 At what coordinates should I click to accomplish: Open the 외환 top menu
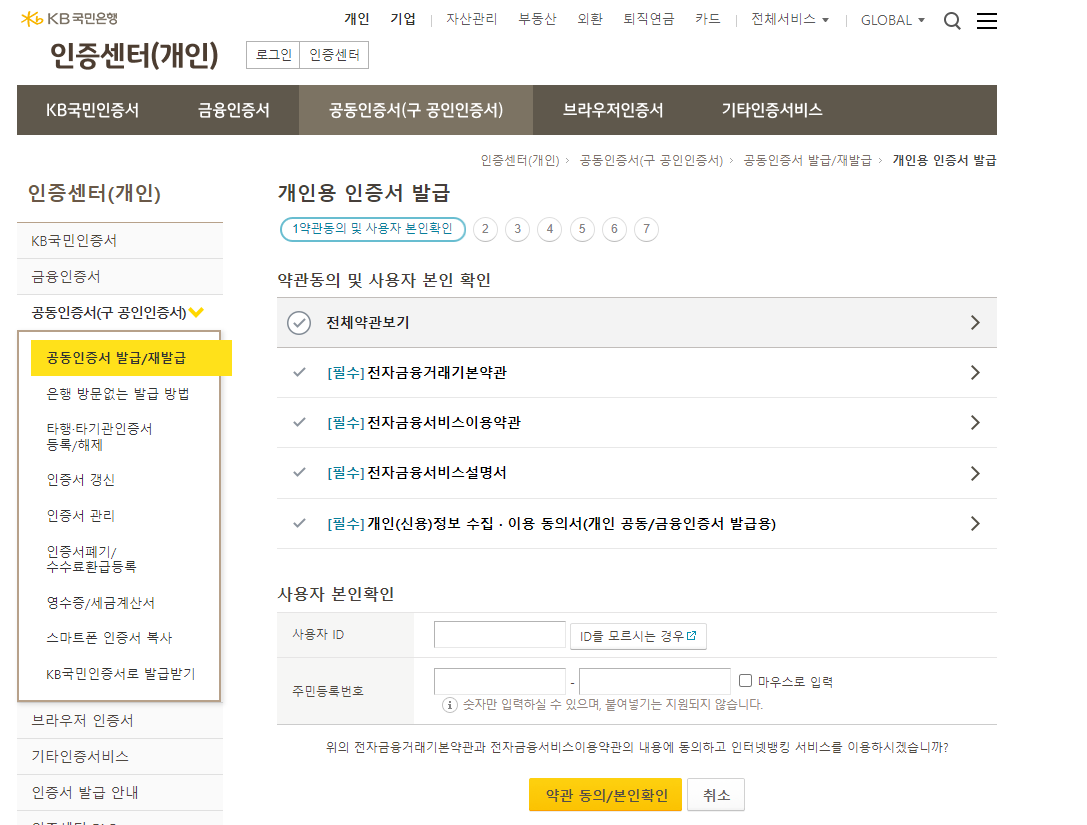[590, 19]
